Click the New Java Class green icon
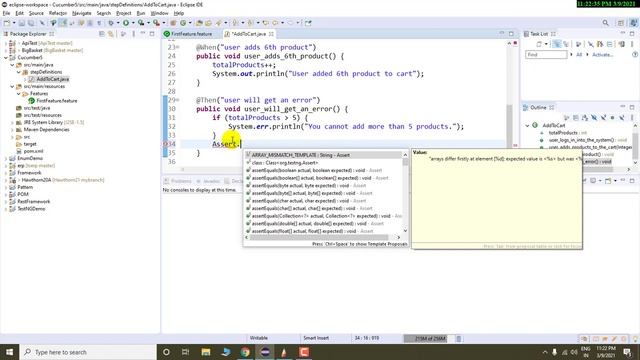Screen dimensions: 640x360 click(183, 23)
